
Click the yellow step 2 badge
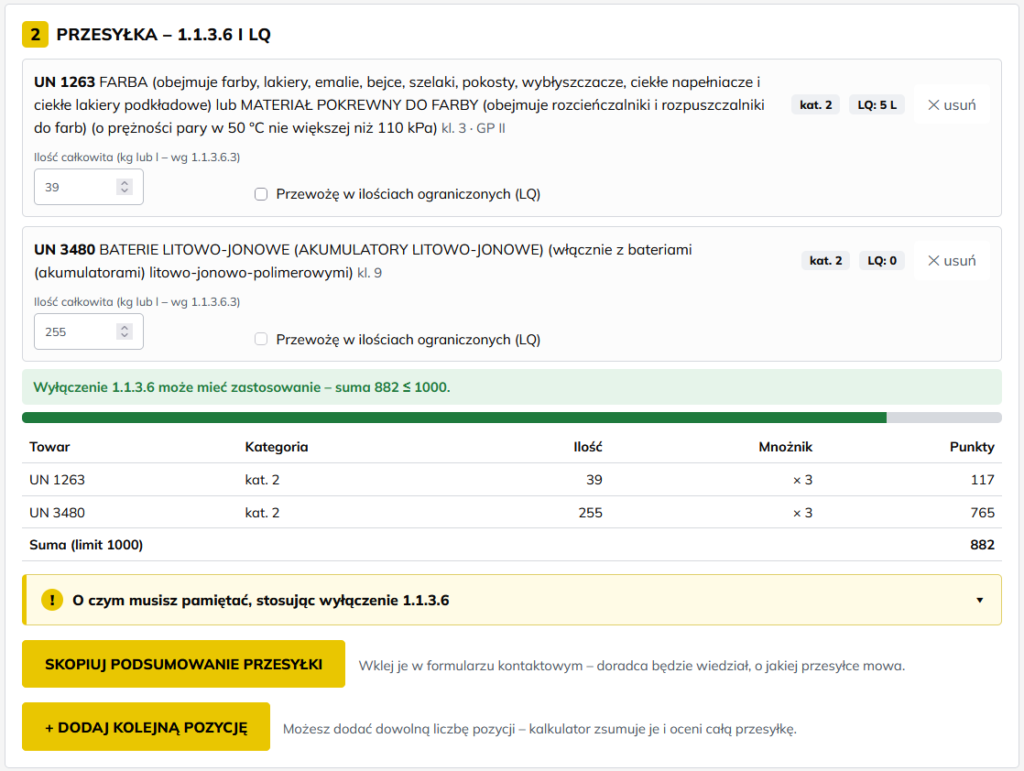pyautogui.click(x=35, y=35)
